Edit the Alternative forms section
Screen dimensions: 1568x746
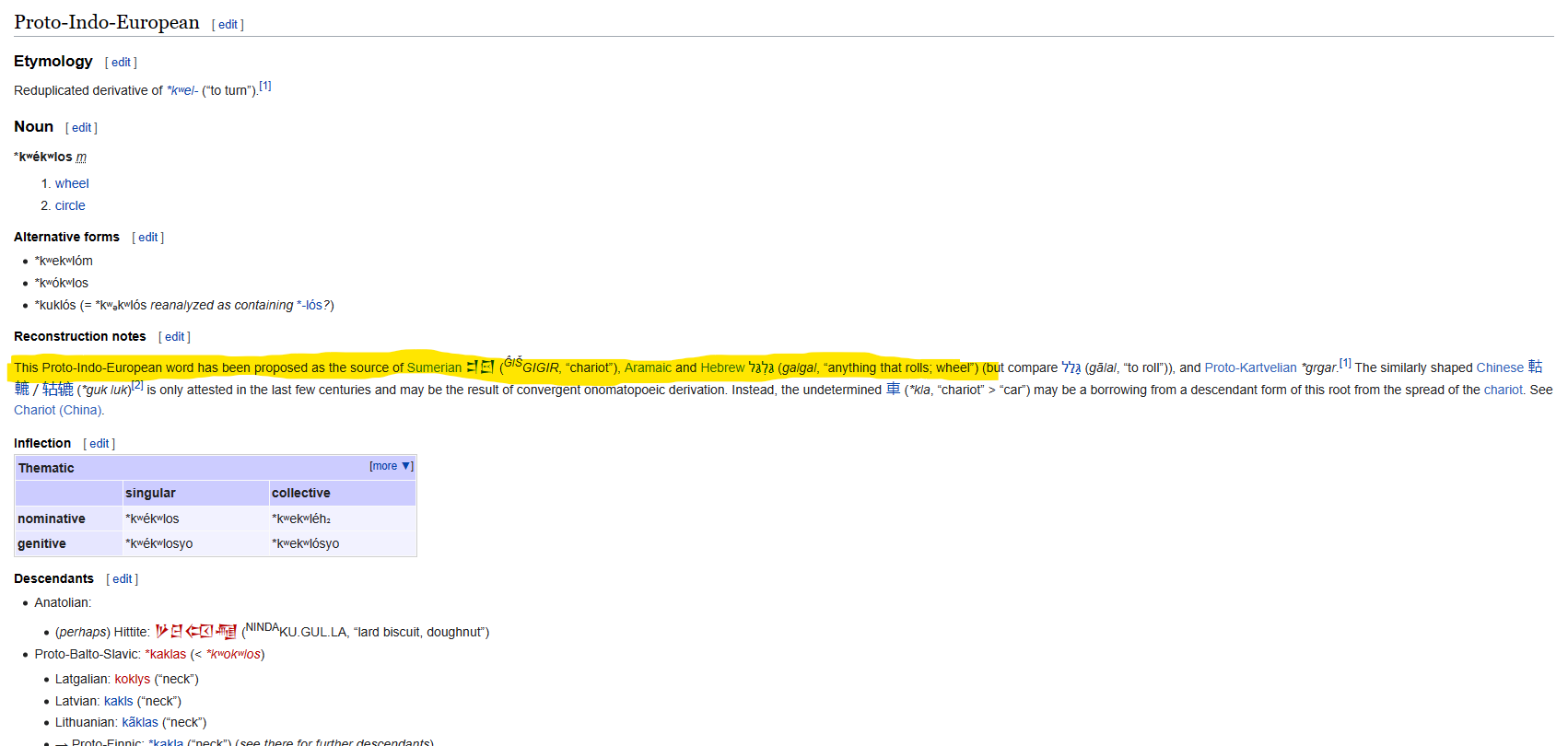pyautogui.click(x=147, y=238)
